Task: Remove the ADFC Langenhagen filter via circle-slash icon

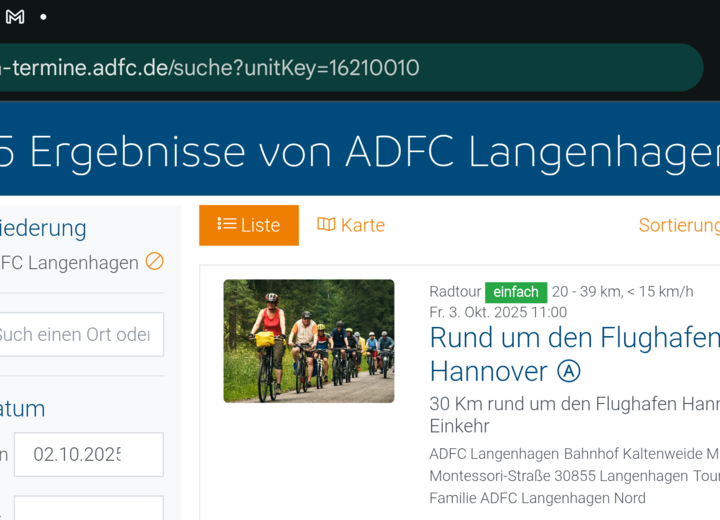Action: pos(154,261)
